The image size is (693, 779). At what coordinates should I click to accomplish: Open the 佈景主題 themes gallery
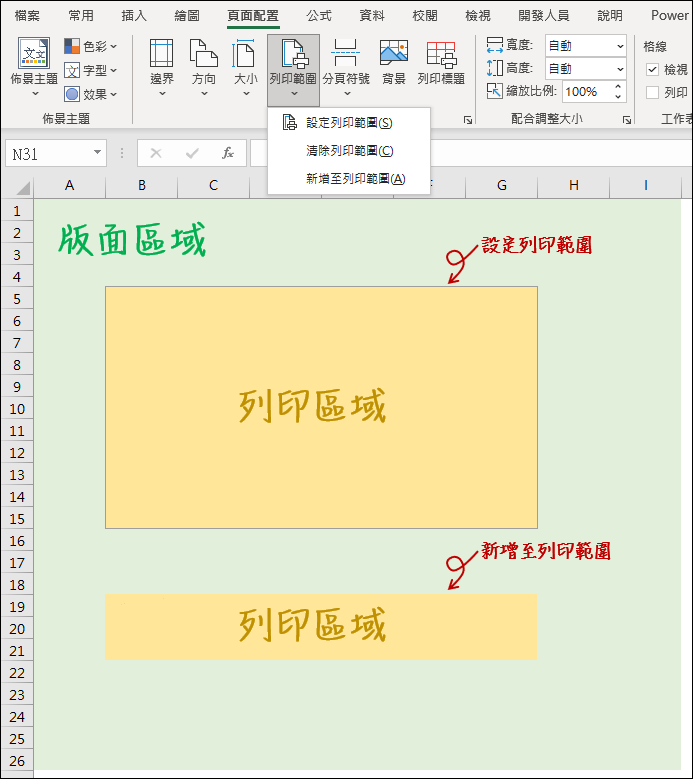coord(34,67)
